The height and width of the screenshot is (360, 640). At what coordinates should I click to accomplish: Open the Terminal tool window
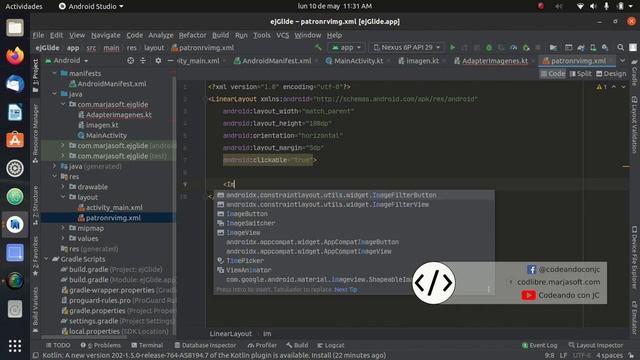tap(147, 345)
